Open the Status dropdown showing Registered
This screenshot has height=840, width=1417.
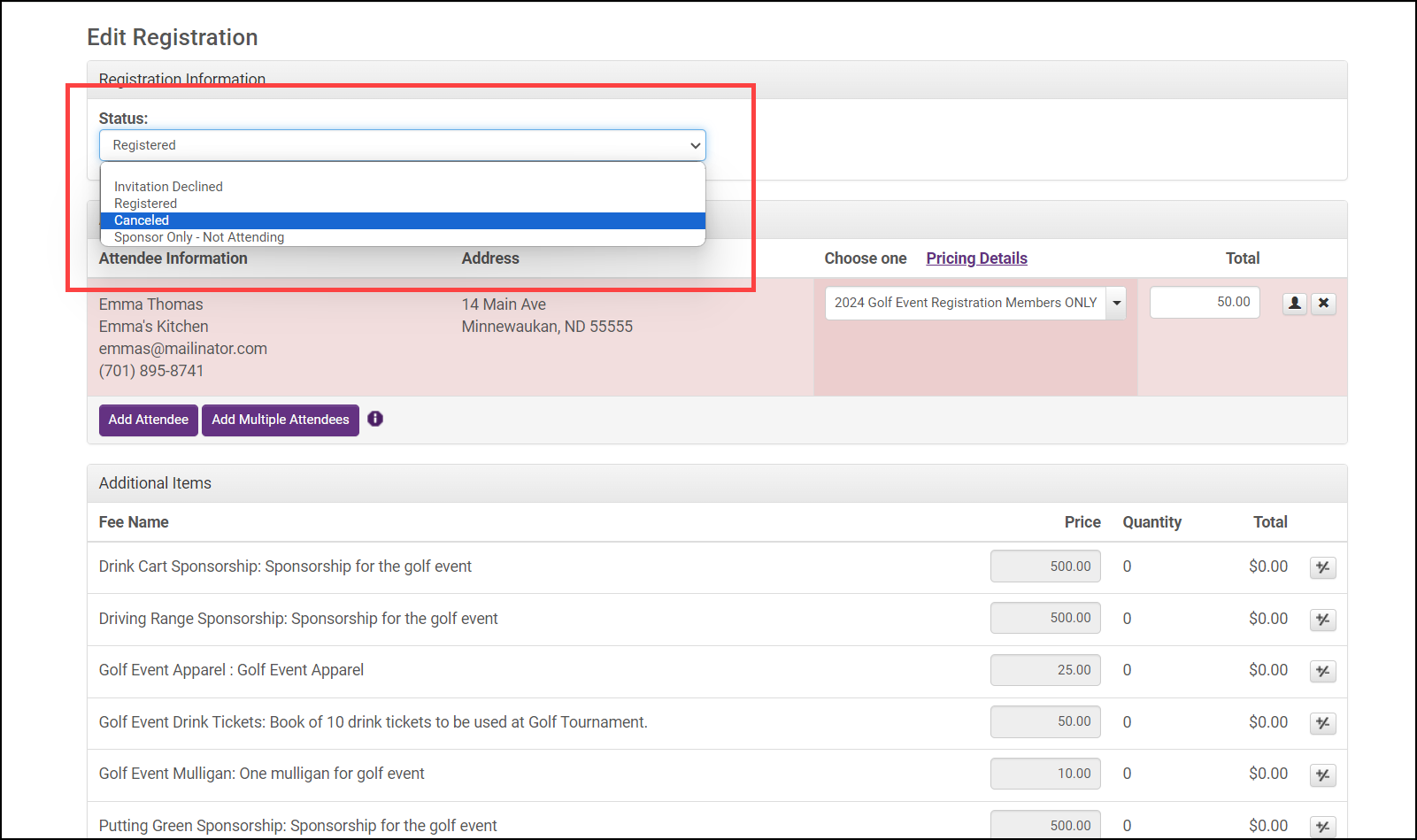click(x=402, y=145)
